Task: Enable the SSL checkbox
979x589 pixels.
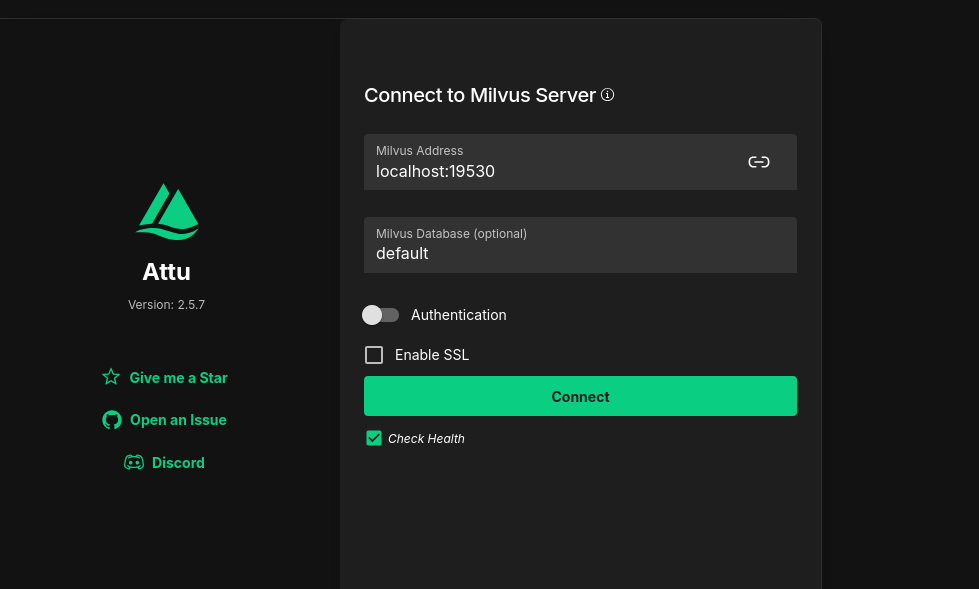Action: (x=374, y=355)
